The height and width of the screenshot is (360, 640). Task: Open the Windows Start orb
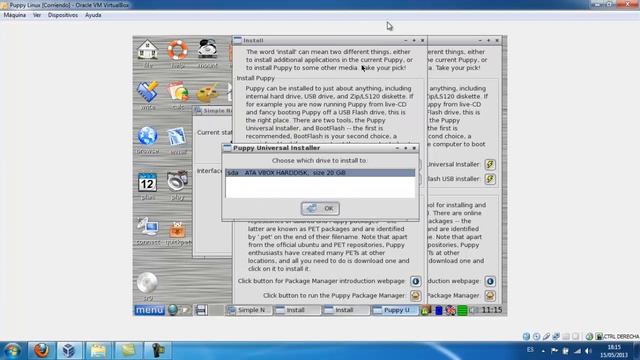[x=13, y=351]
